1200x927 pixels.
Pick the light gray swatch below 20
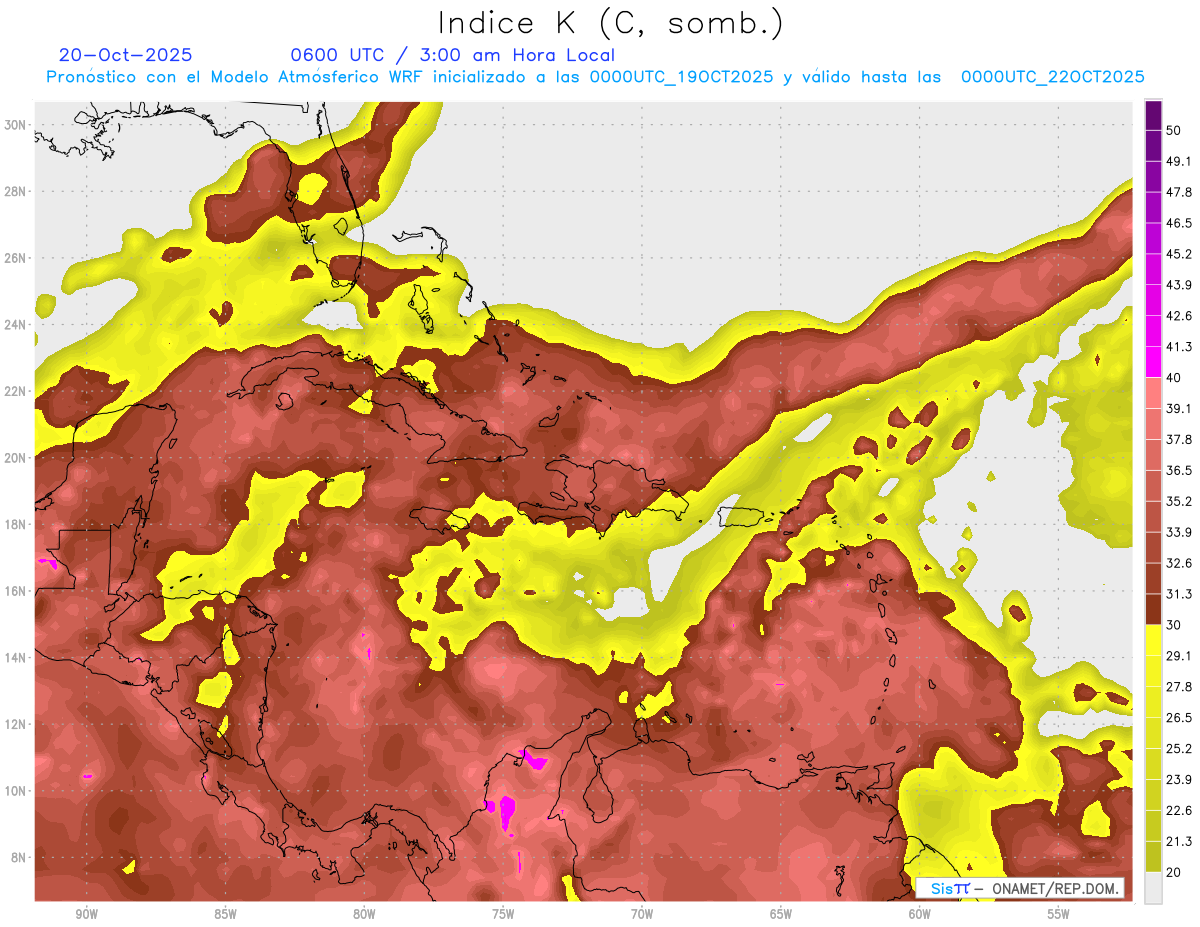1153,887
